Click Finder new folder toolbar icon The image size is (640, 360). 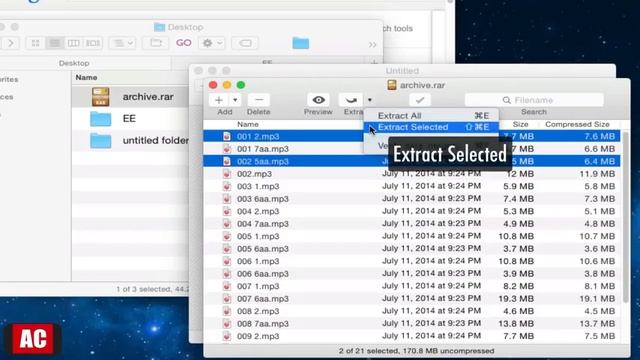coord(156,43)
